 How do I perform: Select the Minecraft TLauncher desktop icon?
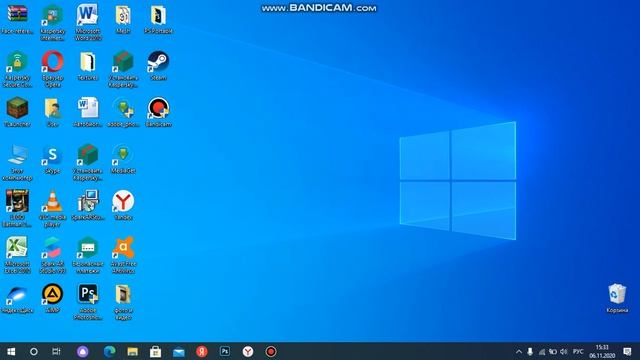pyautogui.click(x=17, y=112)
